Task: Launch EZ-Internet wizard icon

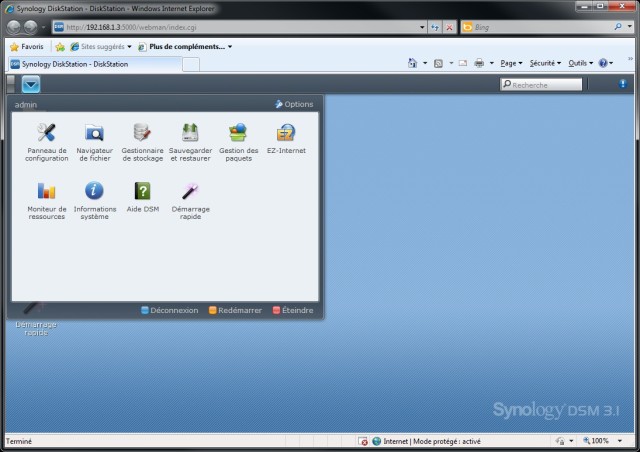Action: click(286, 133)
